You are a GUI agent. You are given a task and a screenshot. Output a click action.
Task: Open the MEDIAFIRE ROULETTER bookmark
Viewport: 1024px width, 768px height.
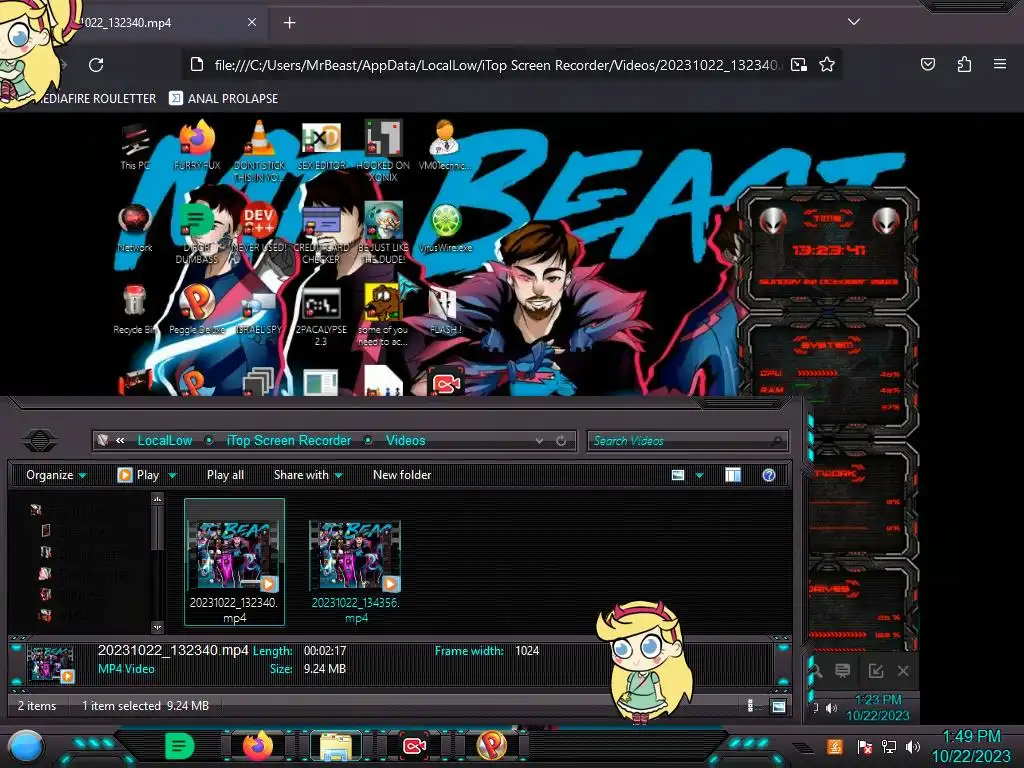tap(95, 99)
